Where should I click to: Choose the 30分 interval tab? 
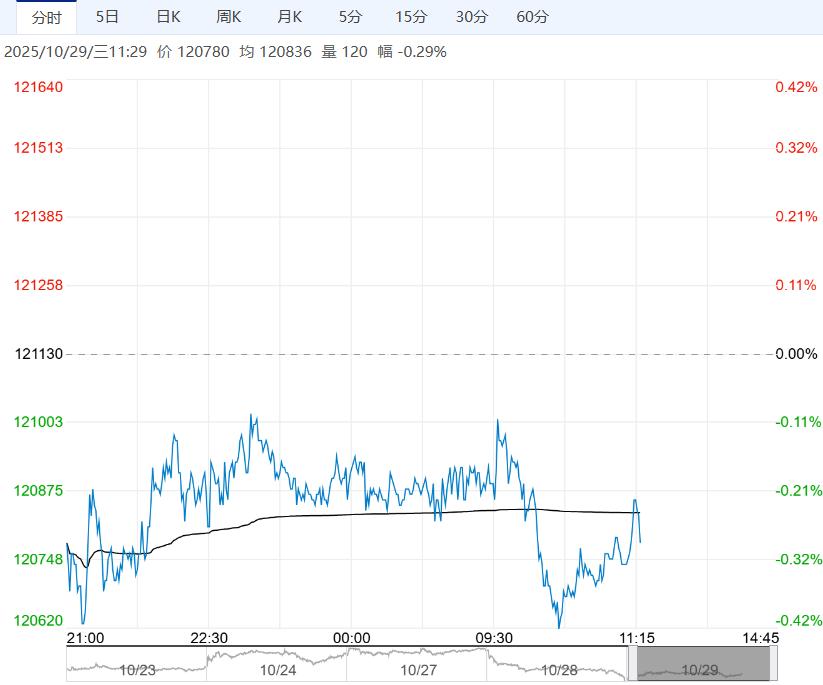pyautogui.click(x=472, y=17)
